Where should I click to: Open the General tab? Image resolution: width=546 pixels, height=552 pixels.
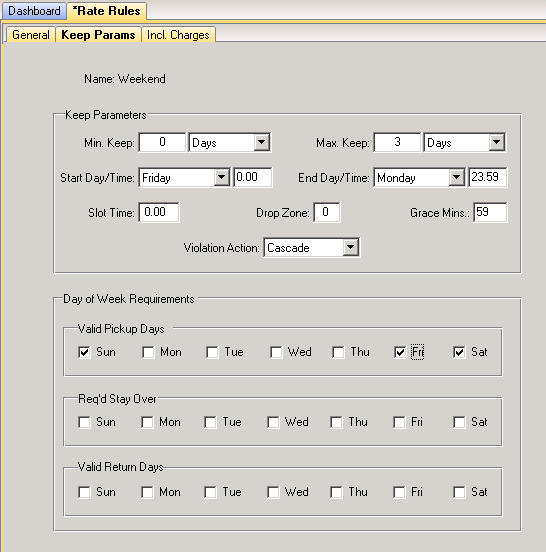pos(31,35)
